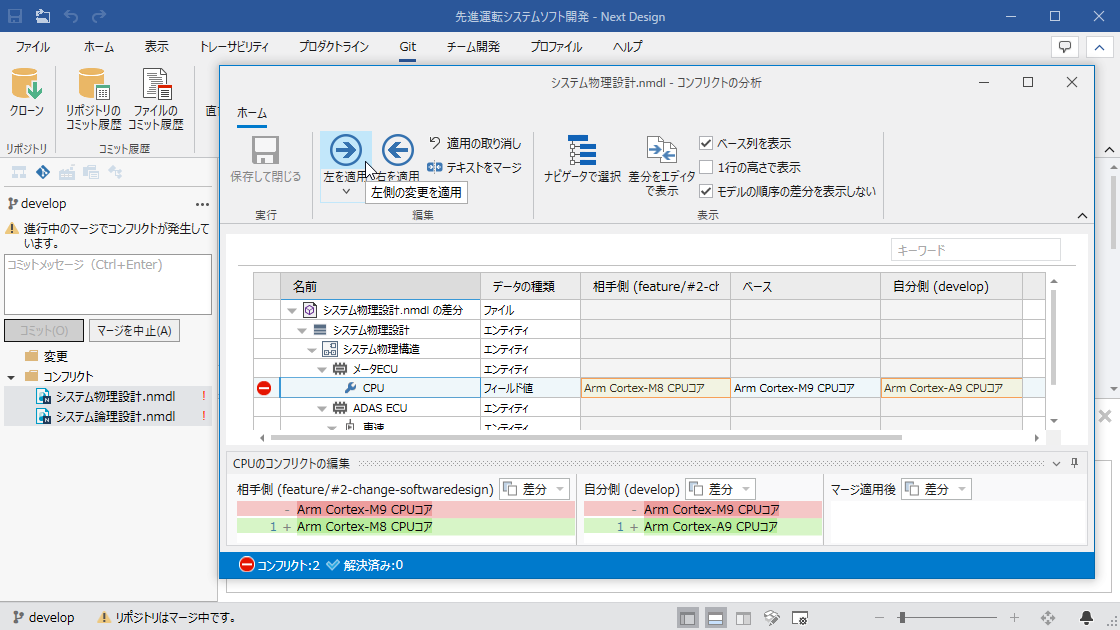
Task: Click the Merge text button
Action: pyautogui.click(x=474, y=167)
